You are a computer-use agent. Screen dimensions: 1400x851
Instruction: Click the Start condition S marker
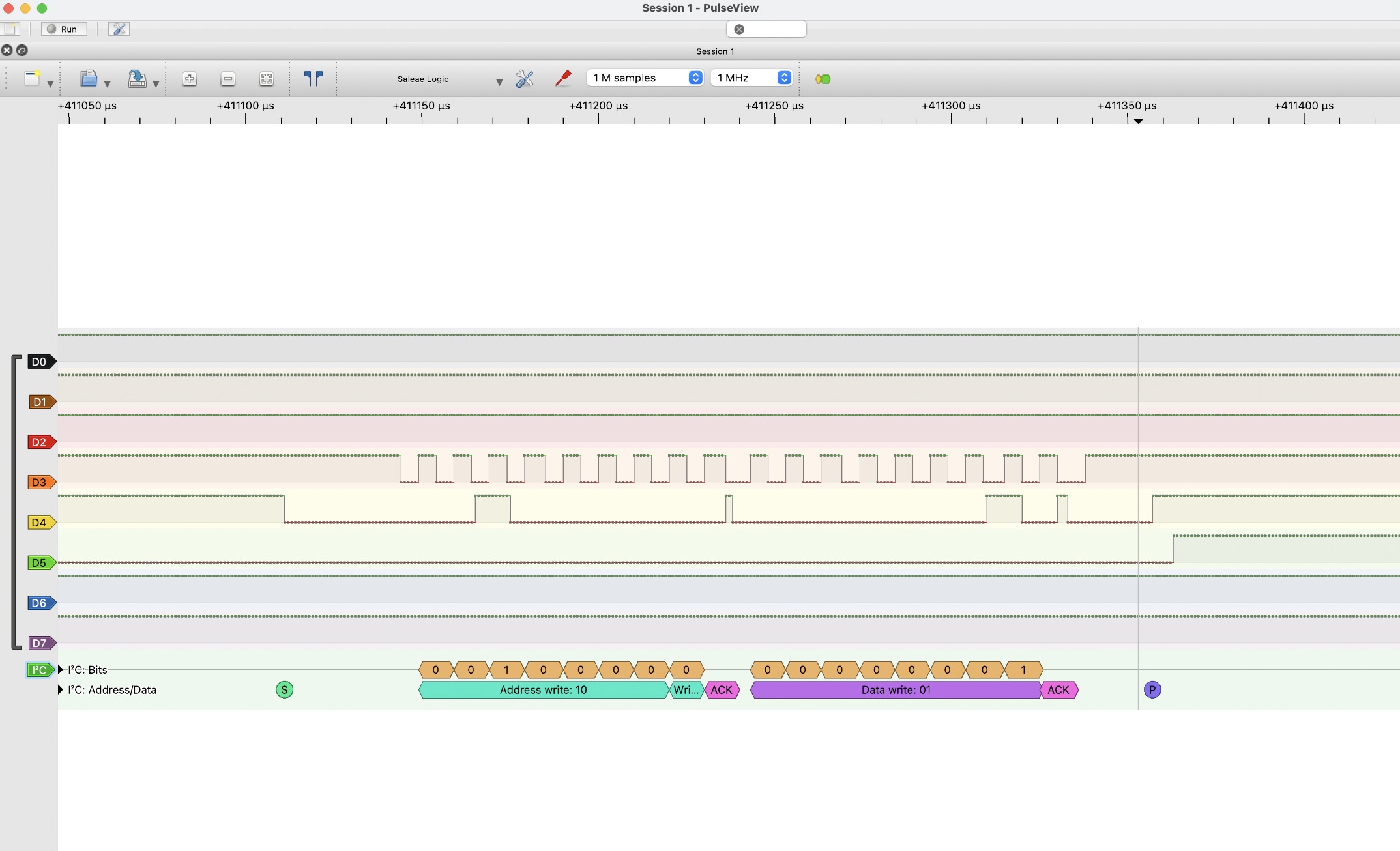click(x=284, y=689)
